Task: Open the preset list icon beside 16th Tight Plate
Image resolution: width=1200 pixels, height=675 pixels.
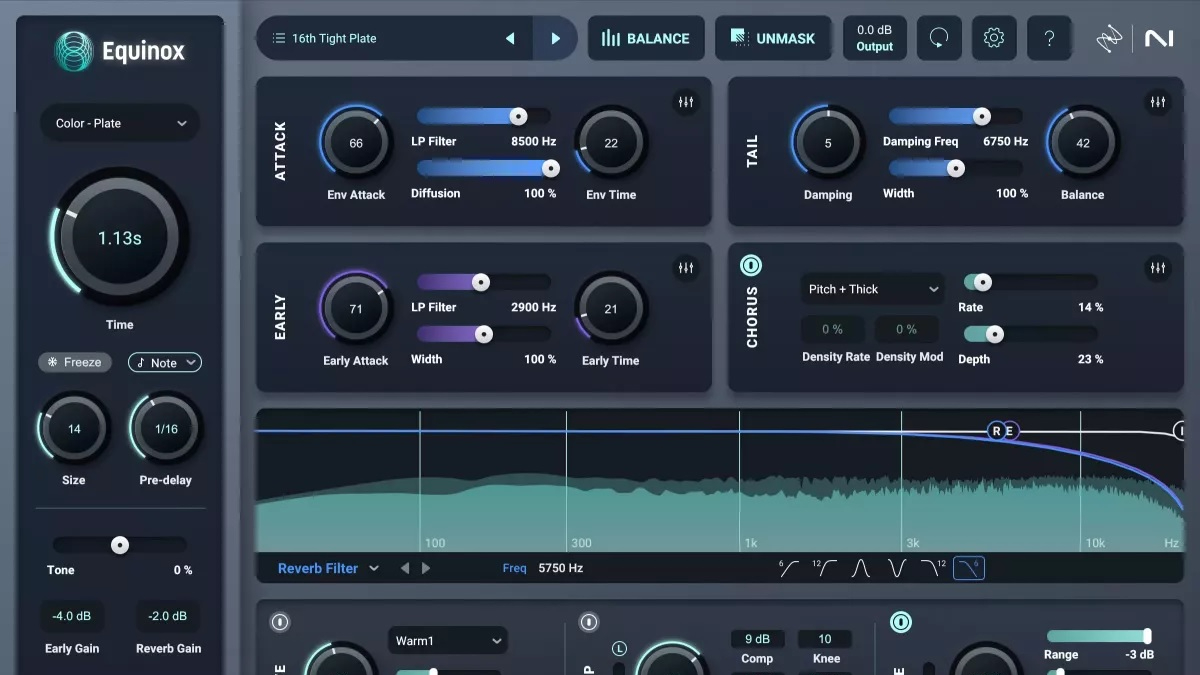Action: click(x=278, y=38)
